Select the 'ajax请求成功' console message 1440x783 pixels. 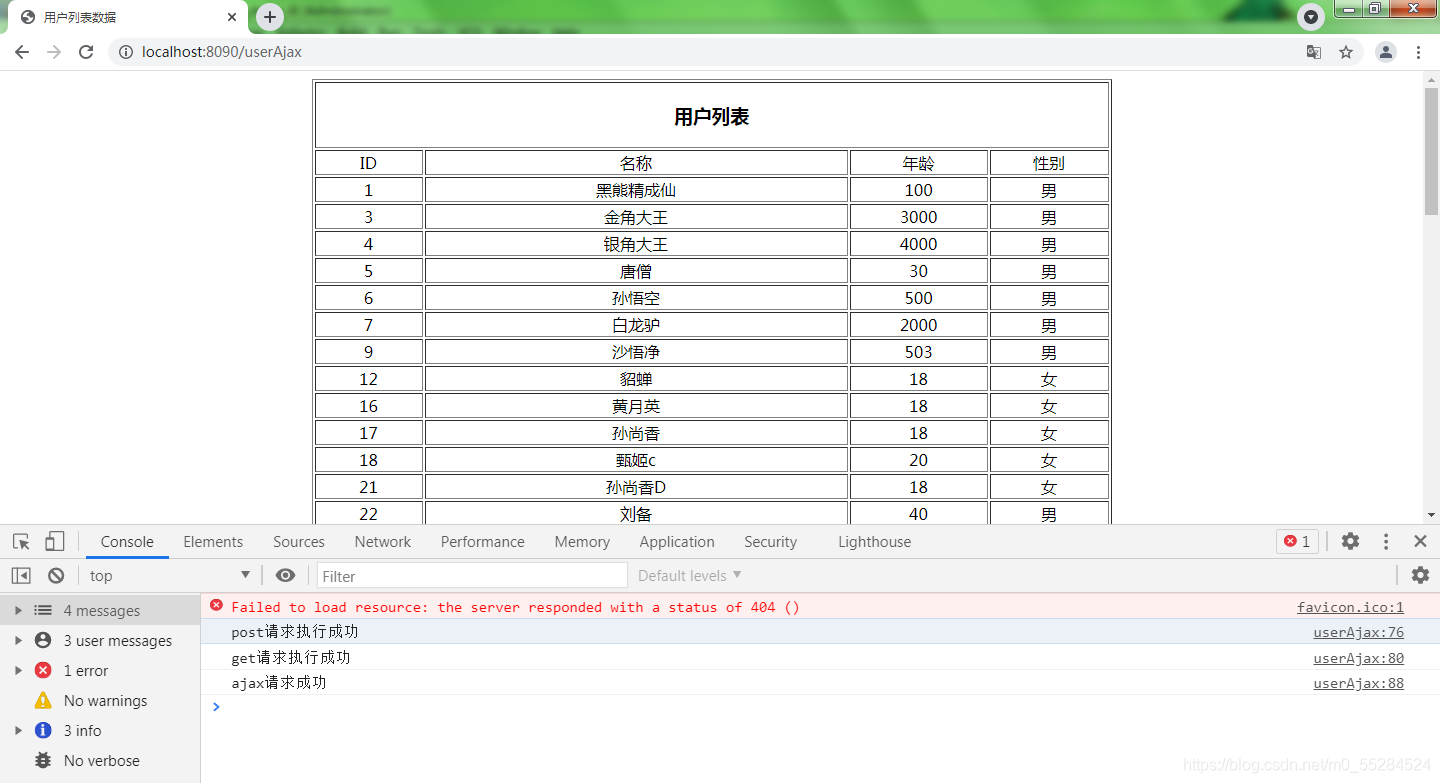coord(278,683)
